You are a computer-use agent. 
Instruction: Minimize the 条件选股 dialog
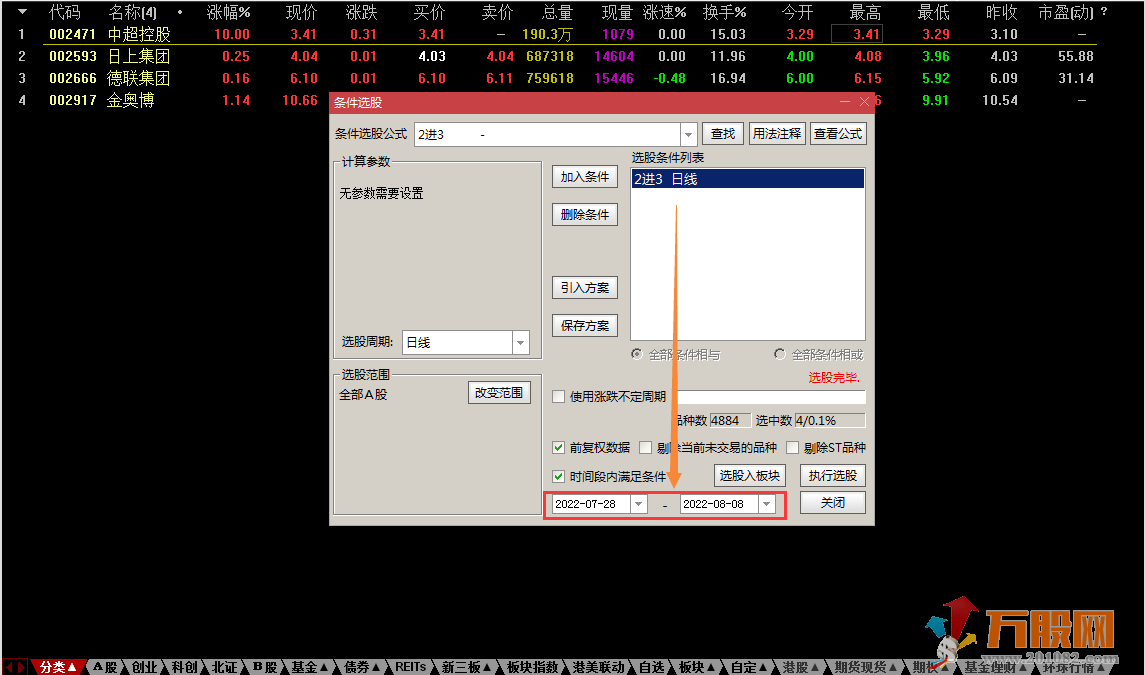[845, 102]
